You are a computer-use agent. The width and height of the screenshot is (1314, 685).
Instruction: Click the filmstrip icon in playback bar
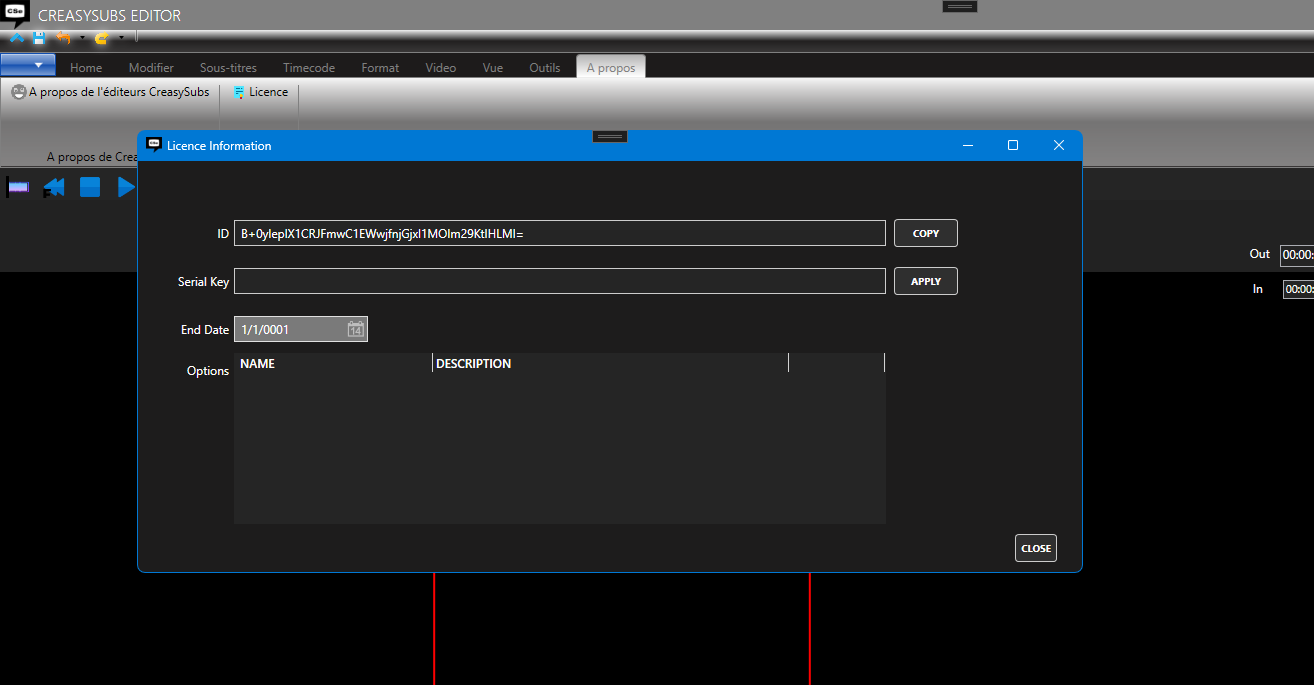point(18,187)
